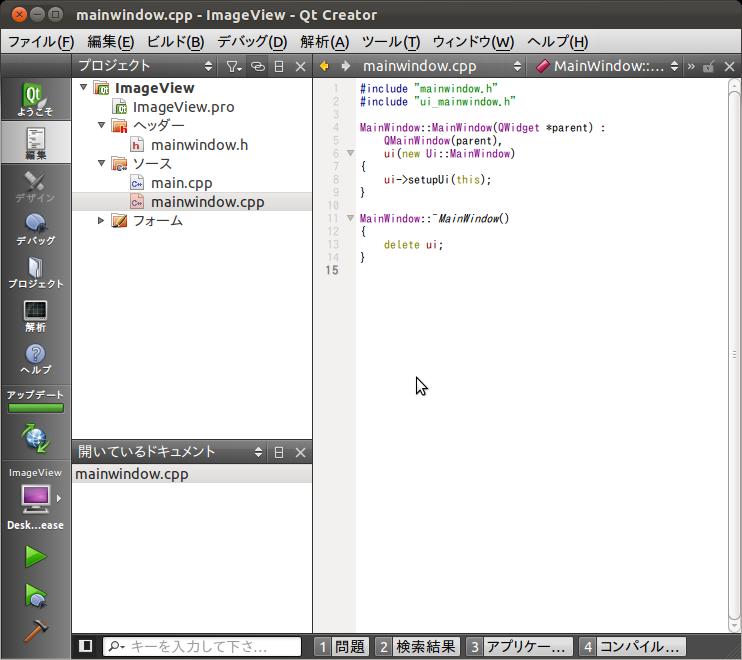The image size is (742, 660).
Task: Switch to Debug (デバッグ) mode
Action: [x=35, y=229]
